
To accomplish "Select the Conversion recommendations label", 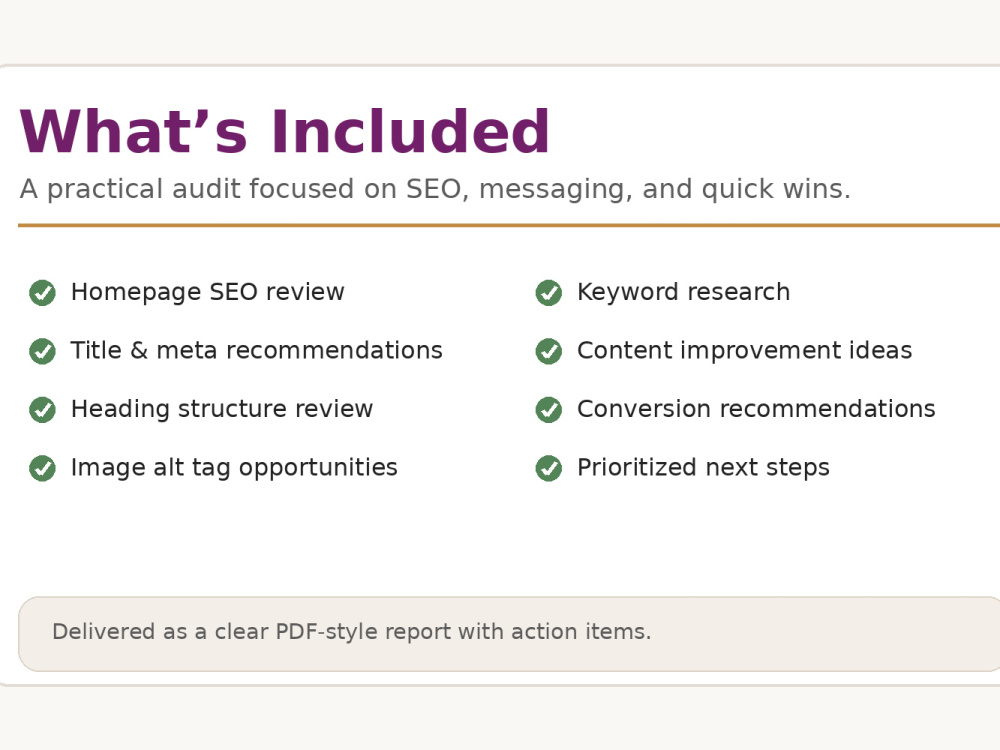I will pyautogui.click(x=756, y=409).
